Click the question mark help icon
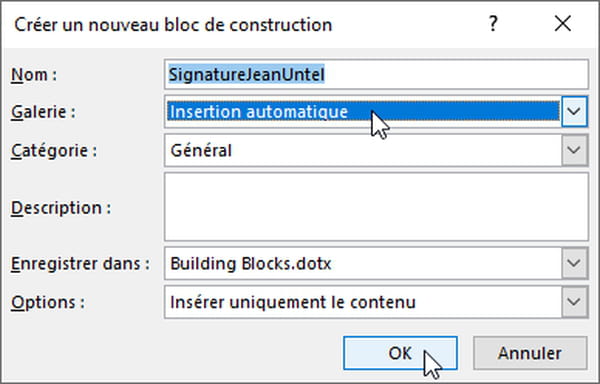 tap(493, 24)
